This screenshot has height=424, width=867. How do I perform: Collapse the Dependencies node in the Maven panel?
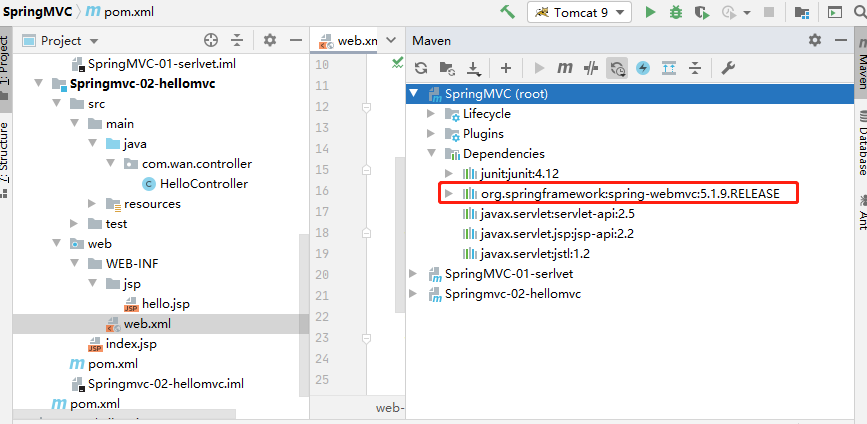[x=431, y=154]
